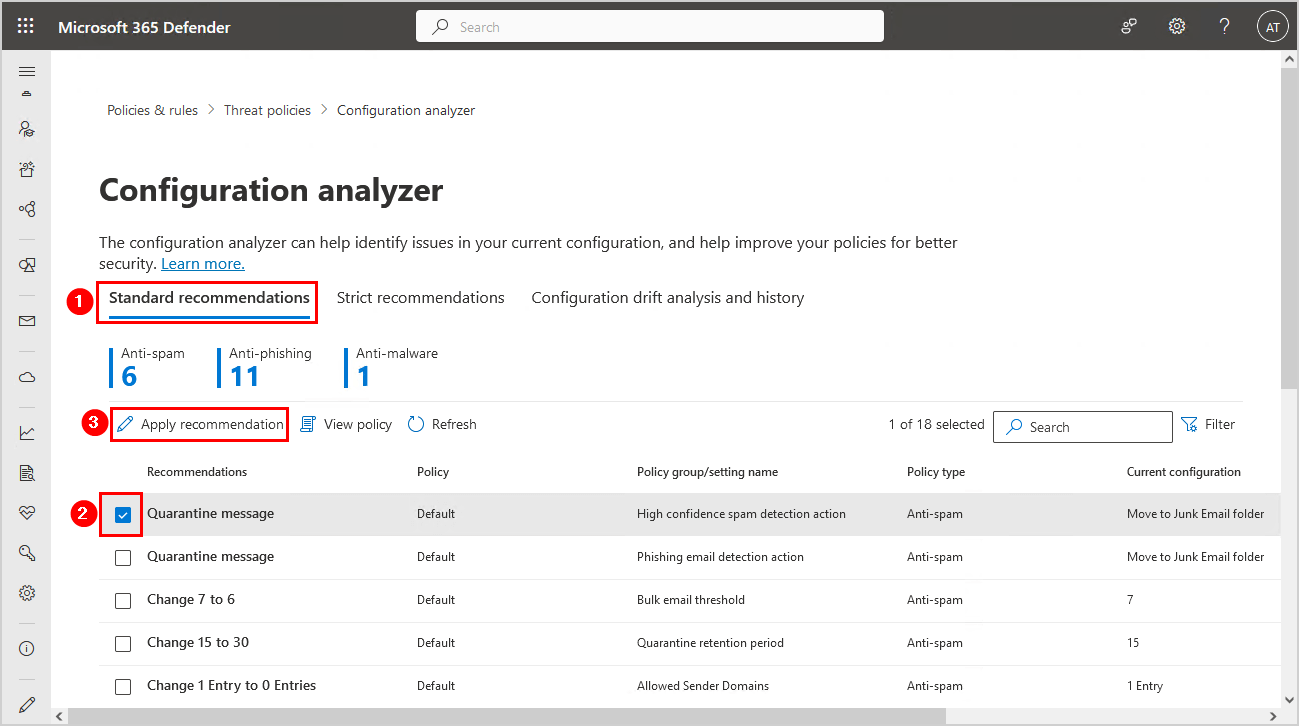1299x726 pixels.
Task: Open Configuration drift analysis and history tab
Action: click(x=667, y=298)
